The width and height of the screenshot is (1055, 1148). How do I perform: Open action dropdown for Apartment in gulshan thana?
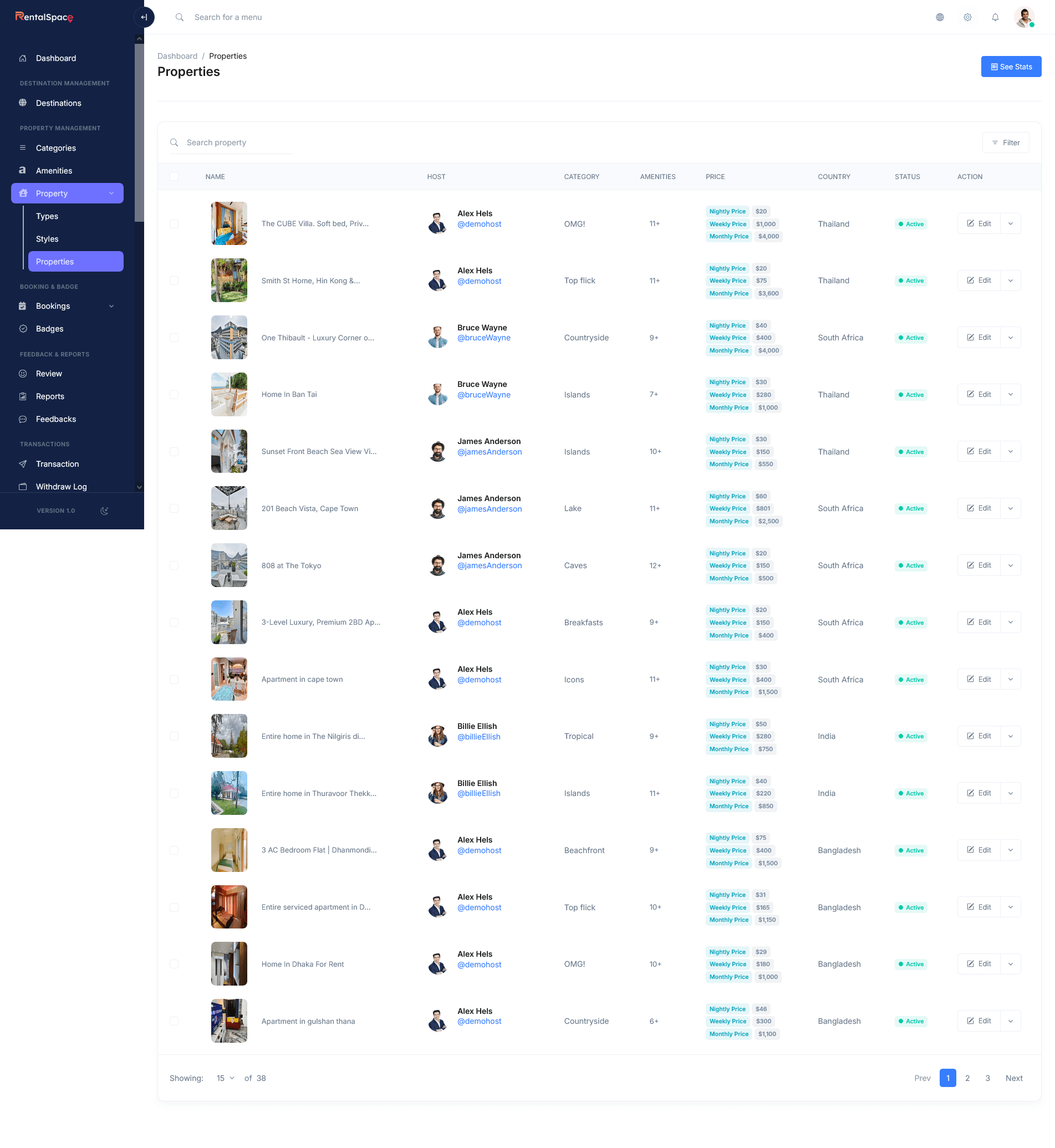(1011, 1021)
